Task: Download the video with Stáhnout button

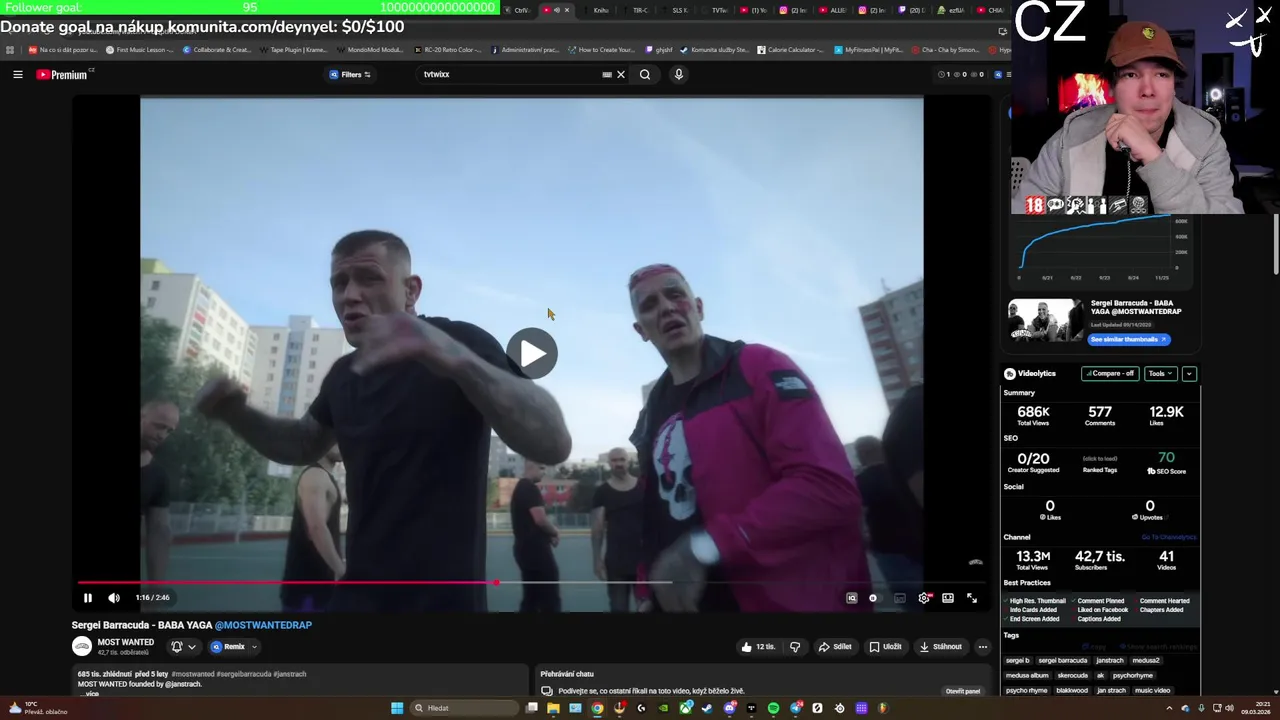Action: click(941, 647)
